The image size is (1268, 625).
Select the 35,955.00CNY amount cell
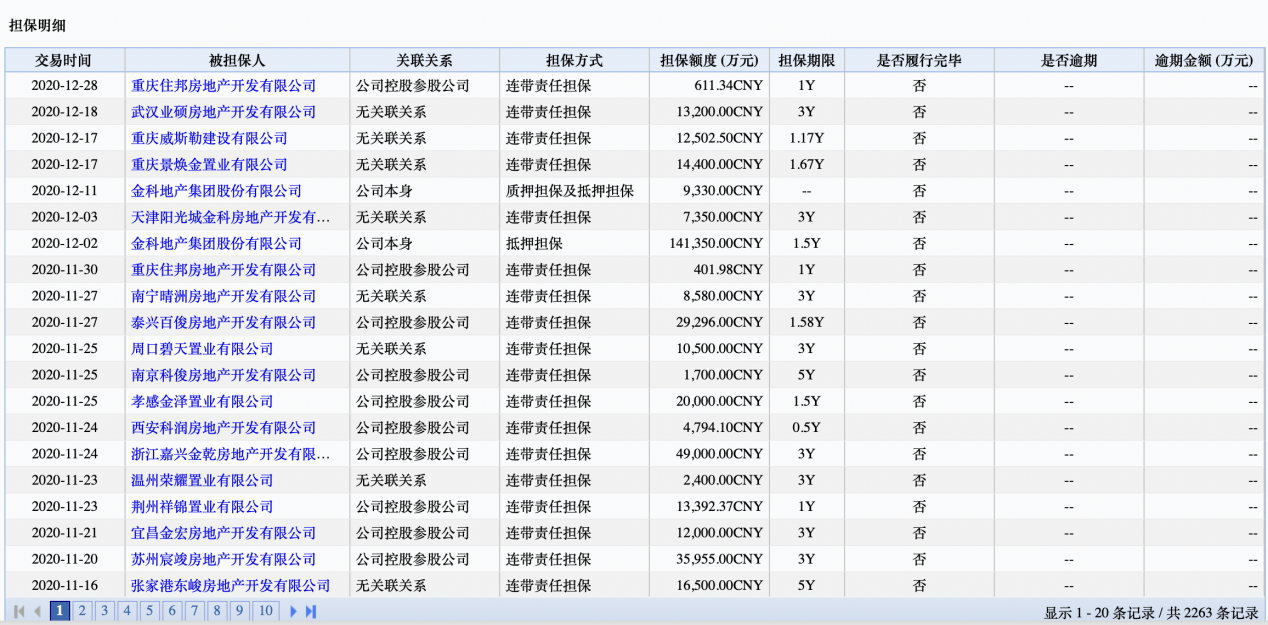coord(709,559)
